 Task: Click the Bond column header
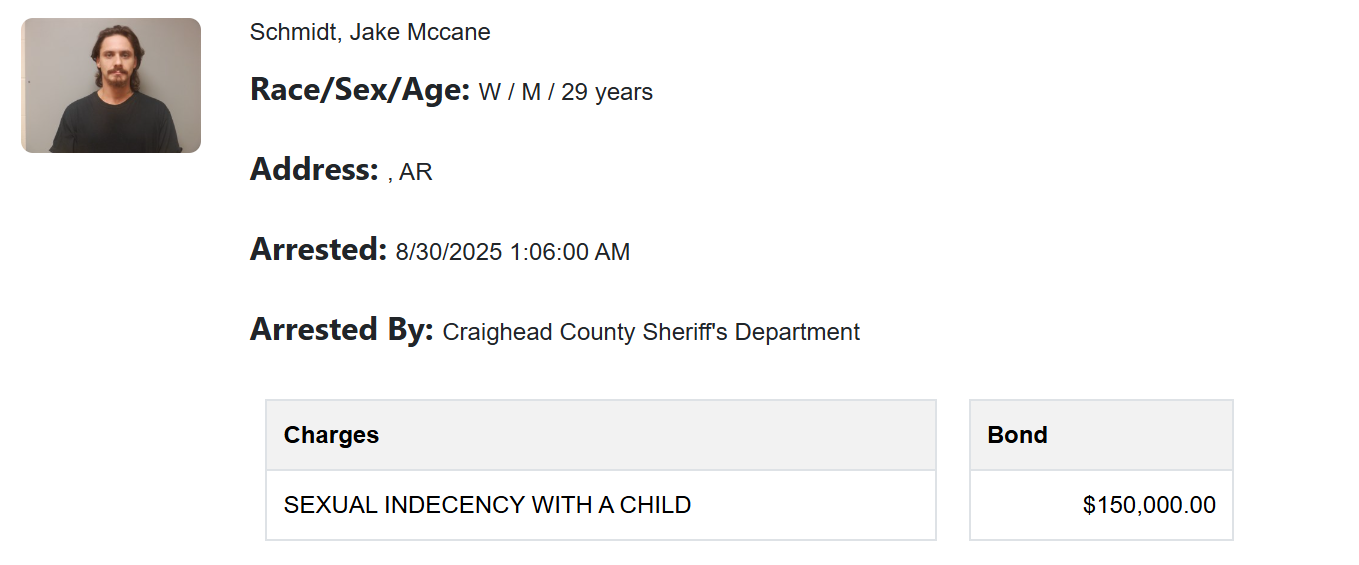[1101, 435]
